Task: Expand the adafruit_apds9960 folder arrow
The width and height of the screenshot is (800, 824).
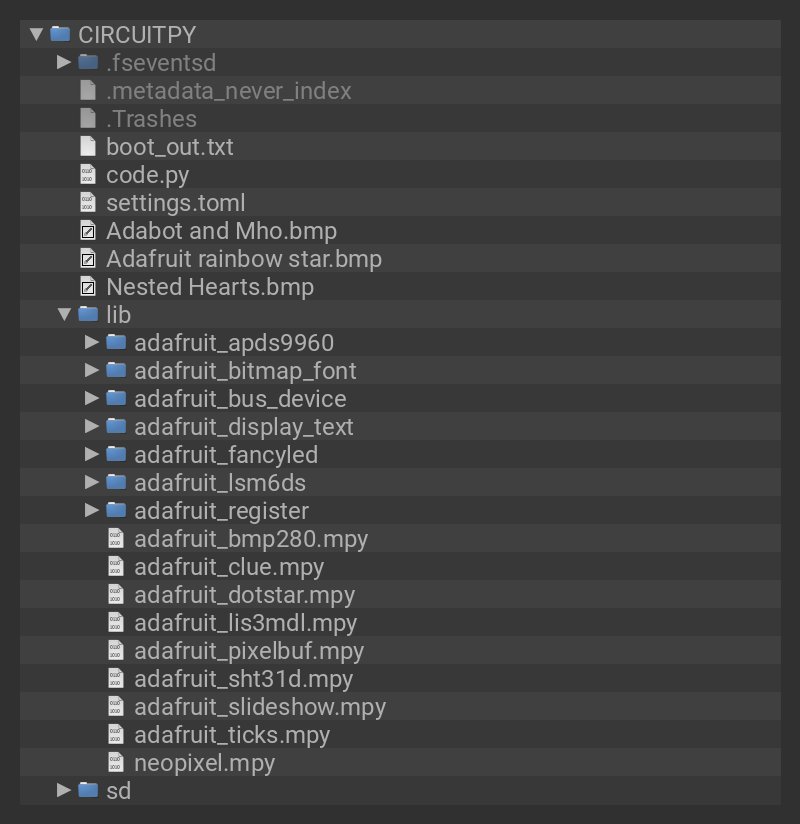Action: [x=92, y=342]
